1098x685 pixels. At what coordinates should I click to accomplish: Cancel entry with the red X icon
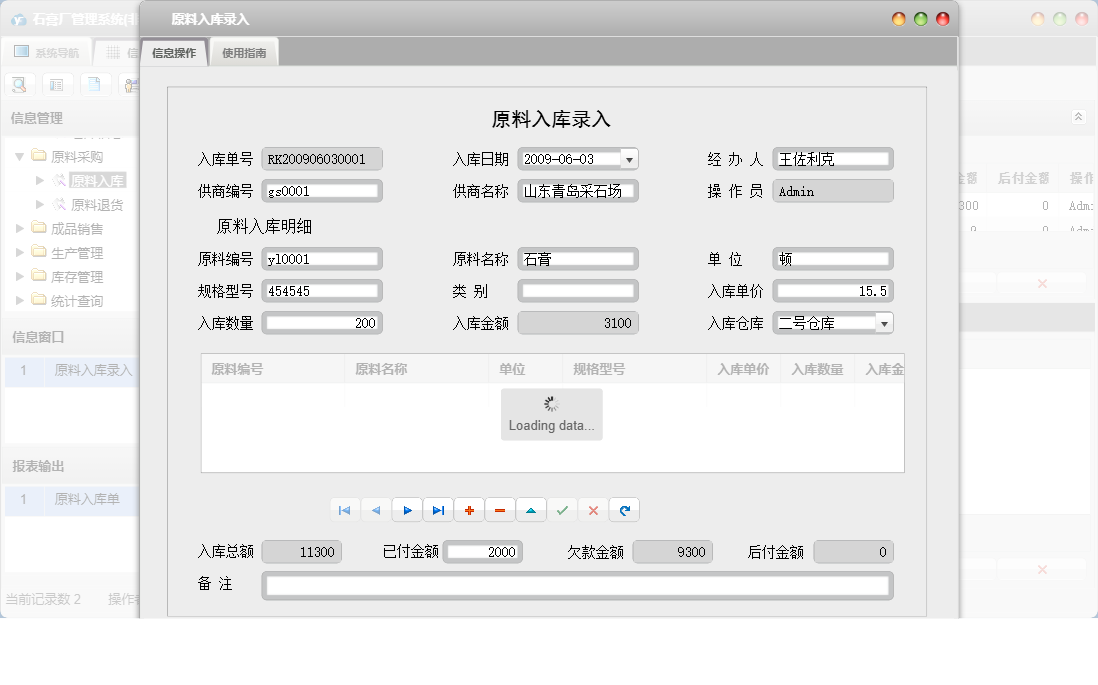593,510
